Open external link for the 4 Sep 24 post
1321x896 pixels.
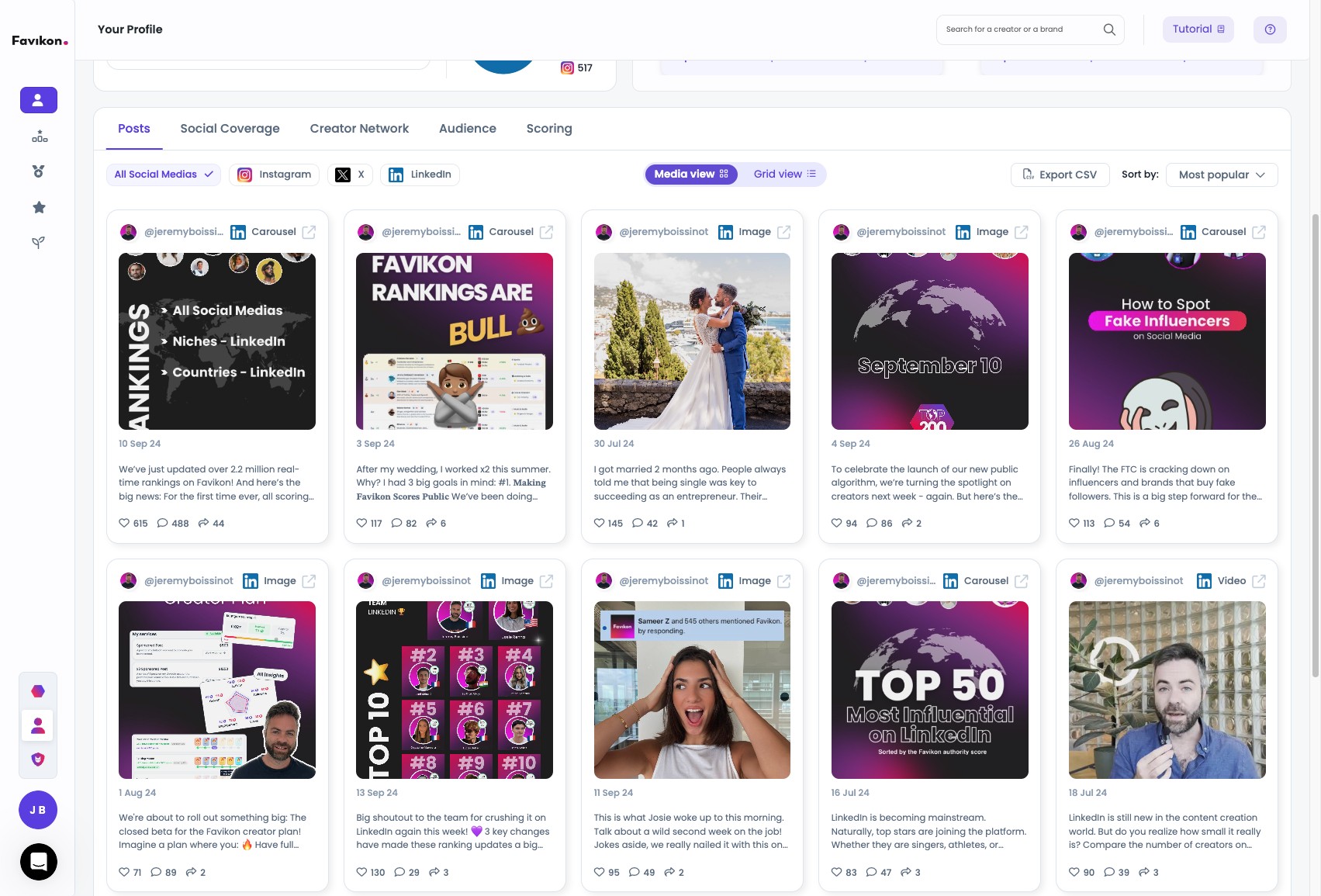(1022, 232)
